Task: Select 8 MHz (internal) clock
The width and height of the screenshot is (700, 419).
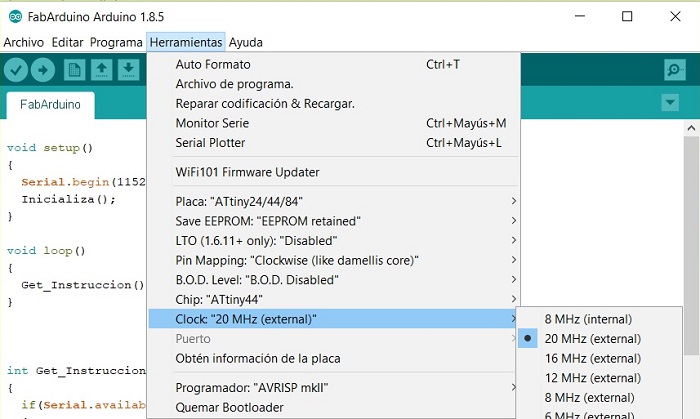Action: coord(599,319)
